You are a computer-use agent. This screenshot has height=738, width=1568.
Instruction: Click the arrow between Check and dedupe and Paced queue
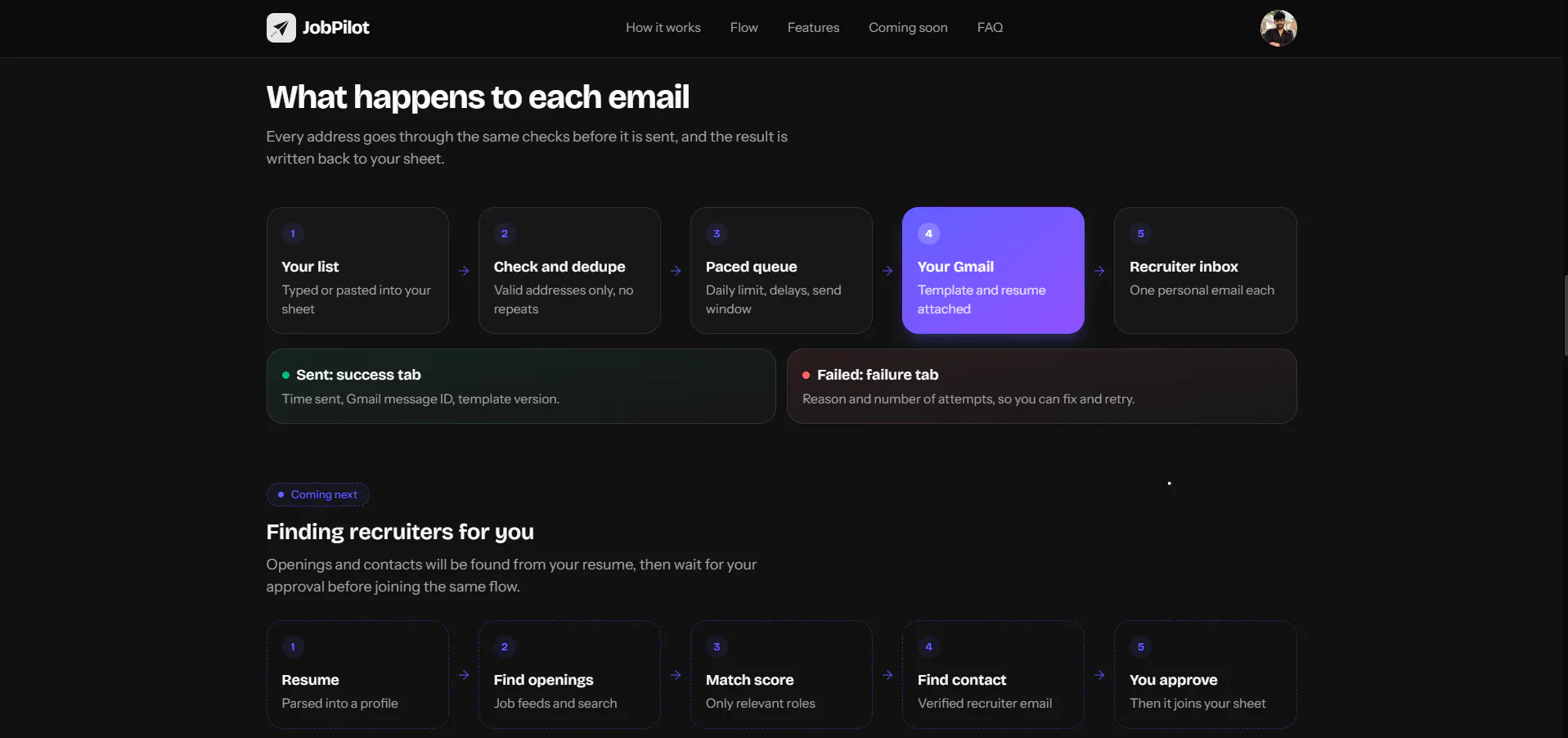pyautogui.click(x=676, y=271)
